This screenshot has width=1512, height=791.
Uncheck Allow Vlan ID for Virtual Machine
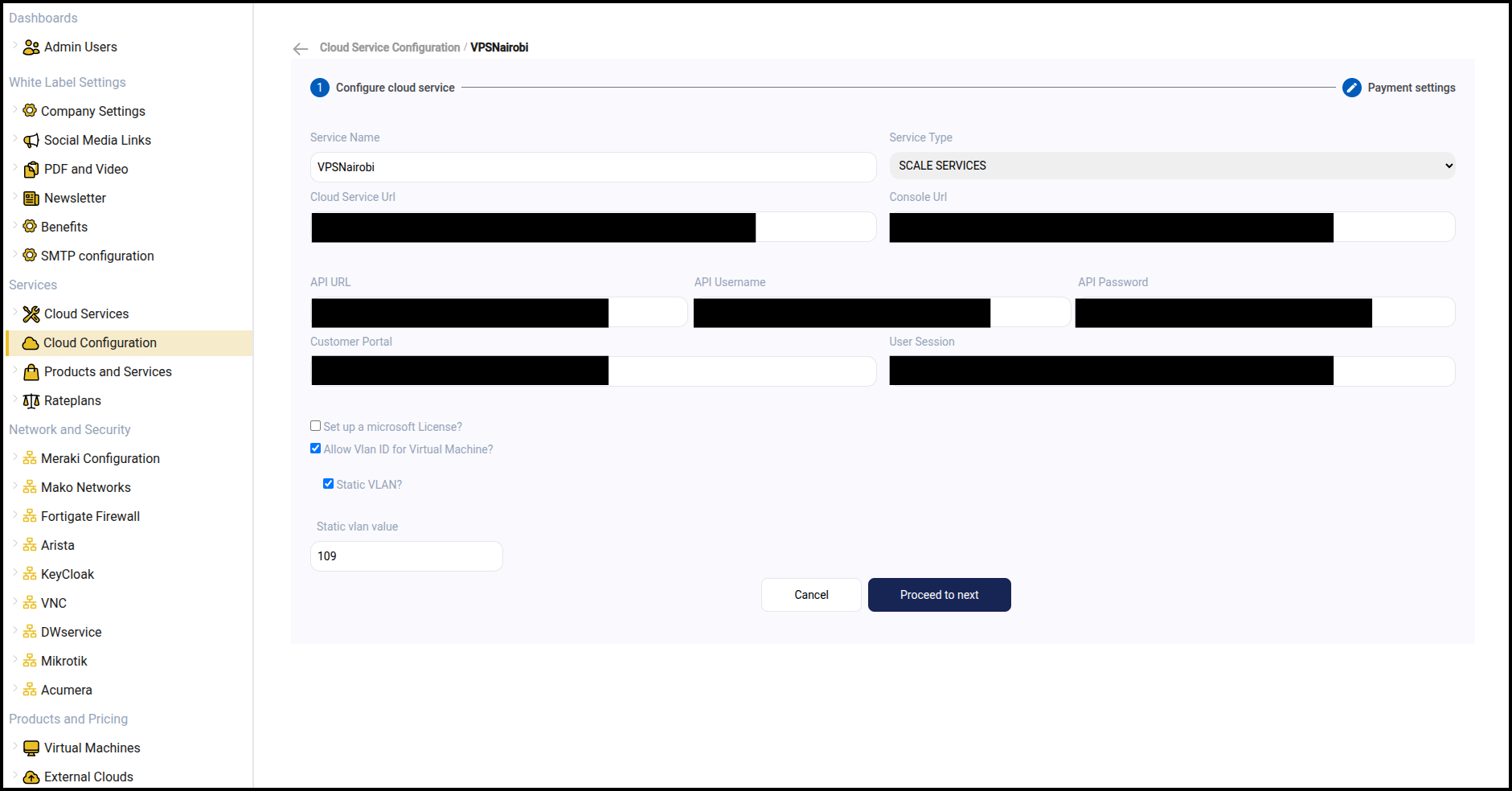[316, 449]
